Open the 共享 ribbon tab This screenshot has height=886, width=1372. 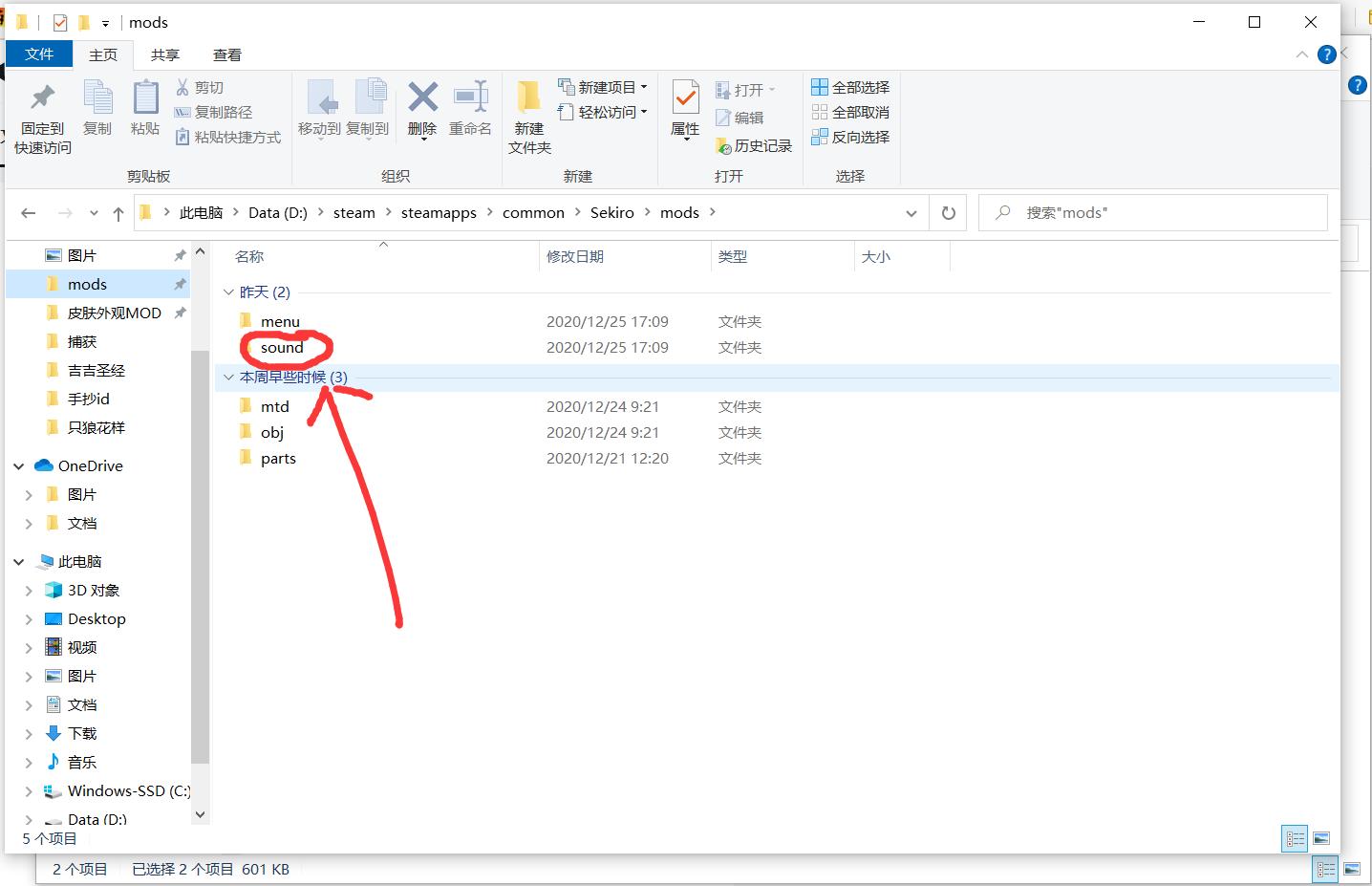(165, 54)
